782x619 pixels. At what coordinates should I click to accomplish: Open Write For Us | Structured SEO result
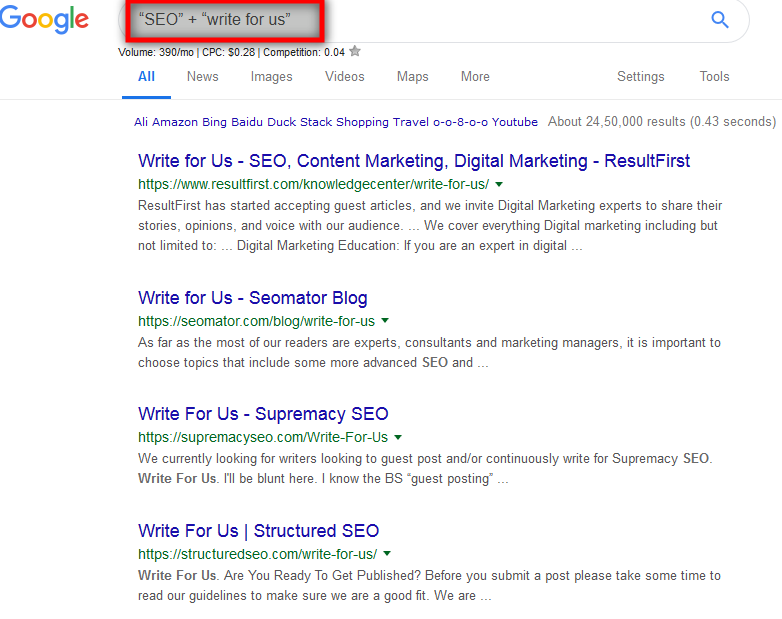click(258, 531)
